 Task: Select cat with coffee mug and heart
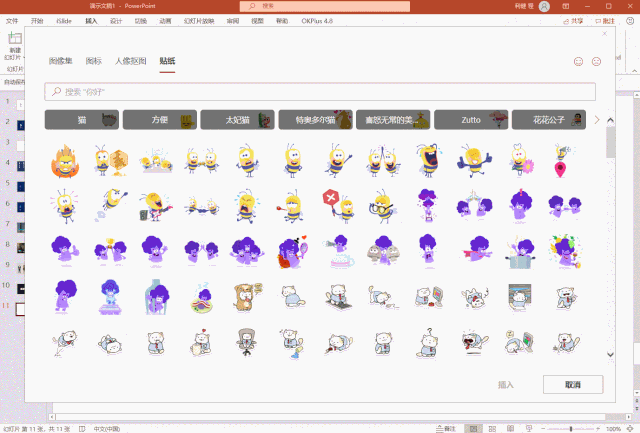pos(200,343)
